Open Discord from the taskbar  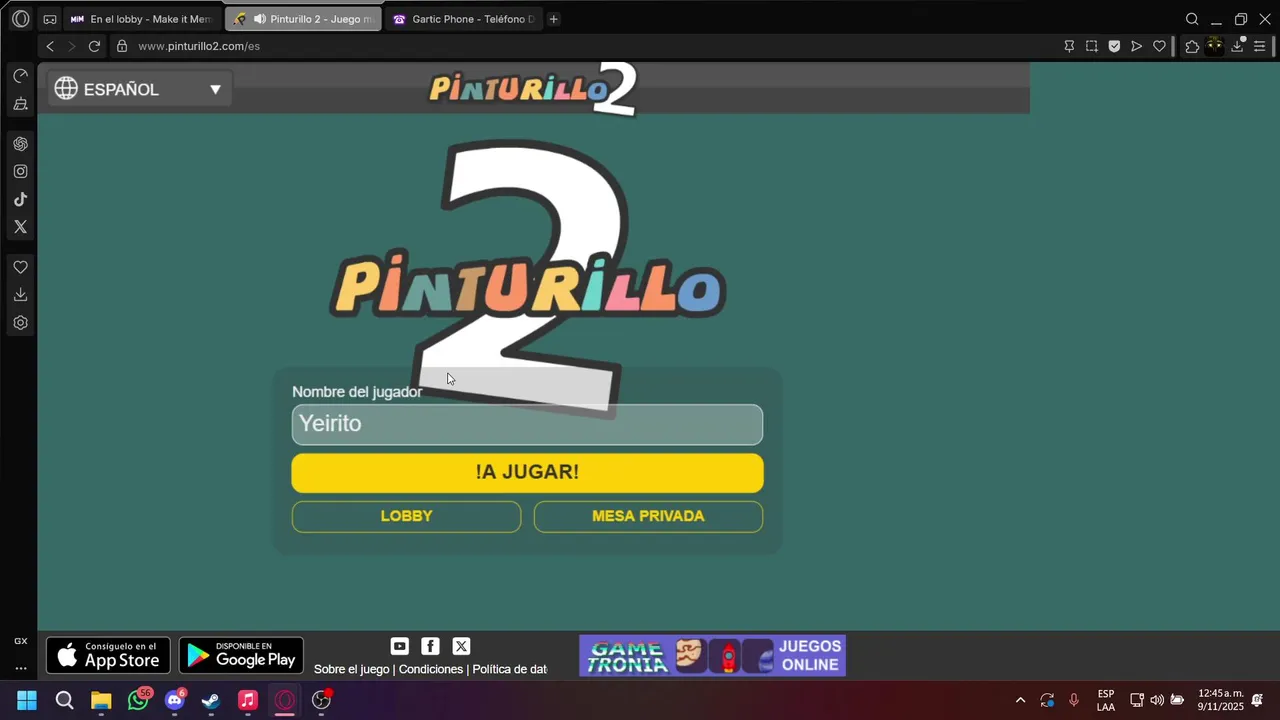pyautogui.click(x=175, y=700)
